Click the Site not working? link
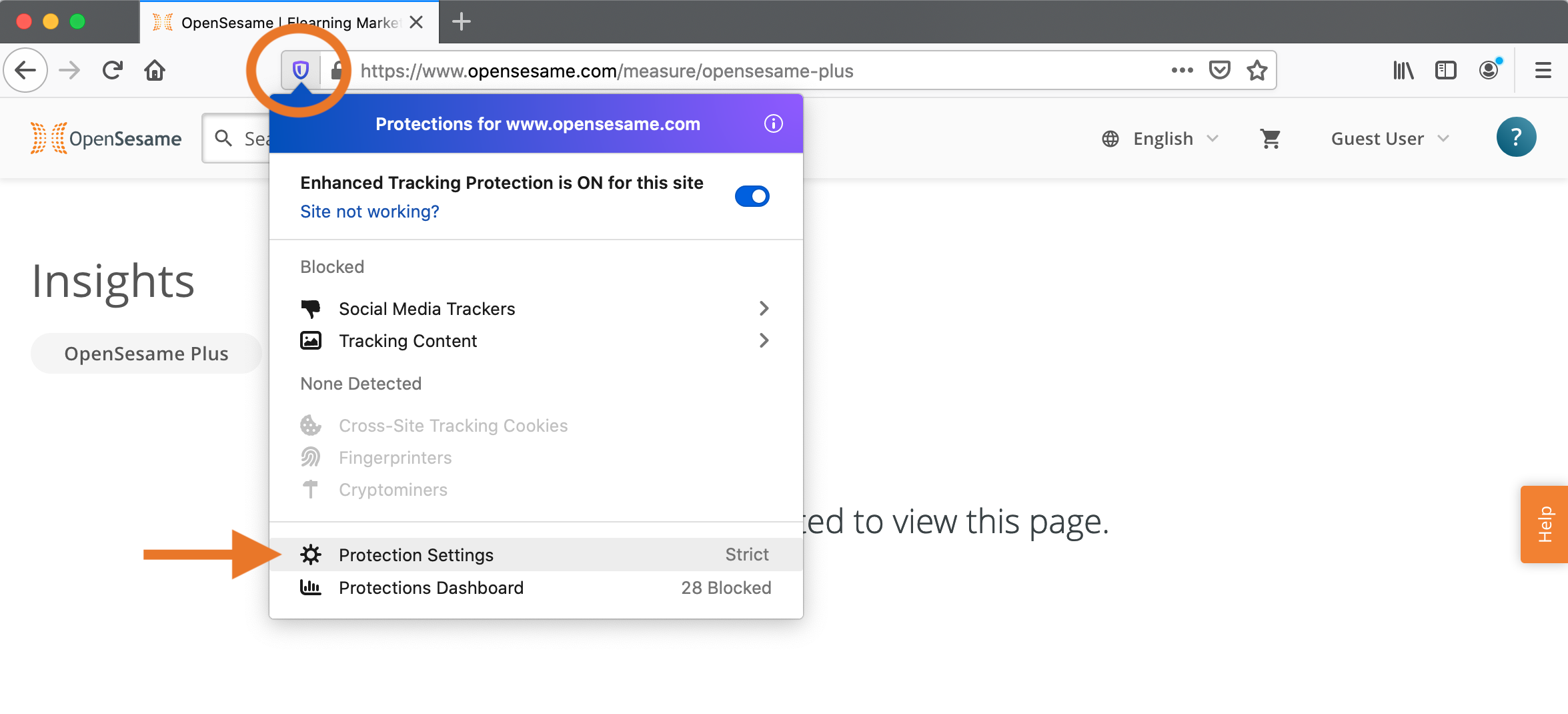This screenshot has width=1568, height=714. tap(370, 212)
